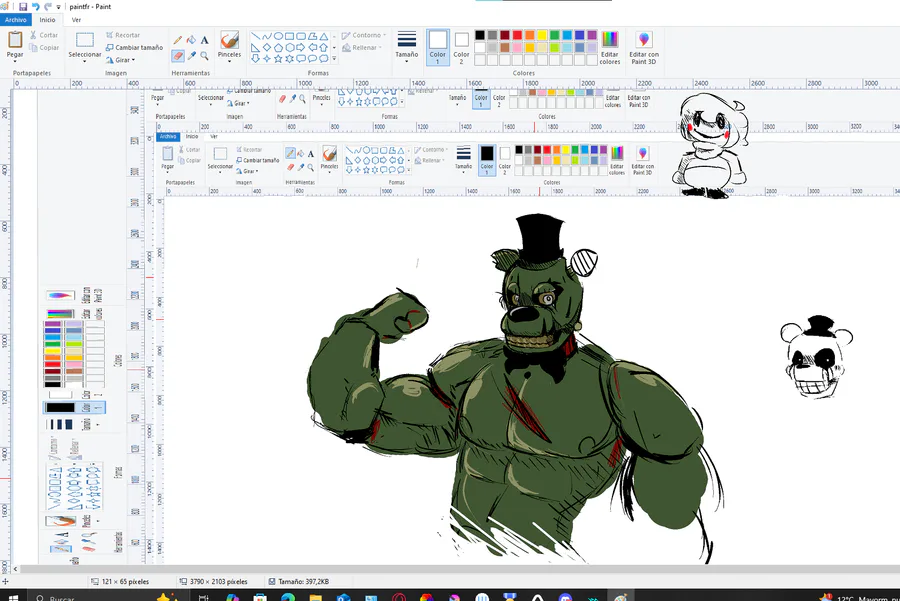Choose the Up arrow shape
Image resolution: width=900 pixels, height=601 pixels.
point(324,48)
